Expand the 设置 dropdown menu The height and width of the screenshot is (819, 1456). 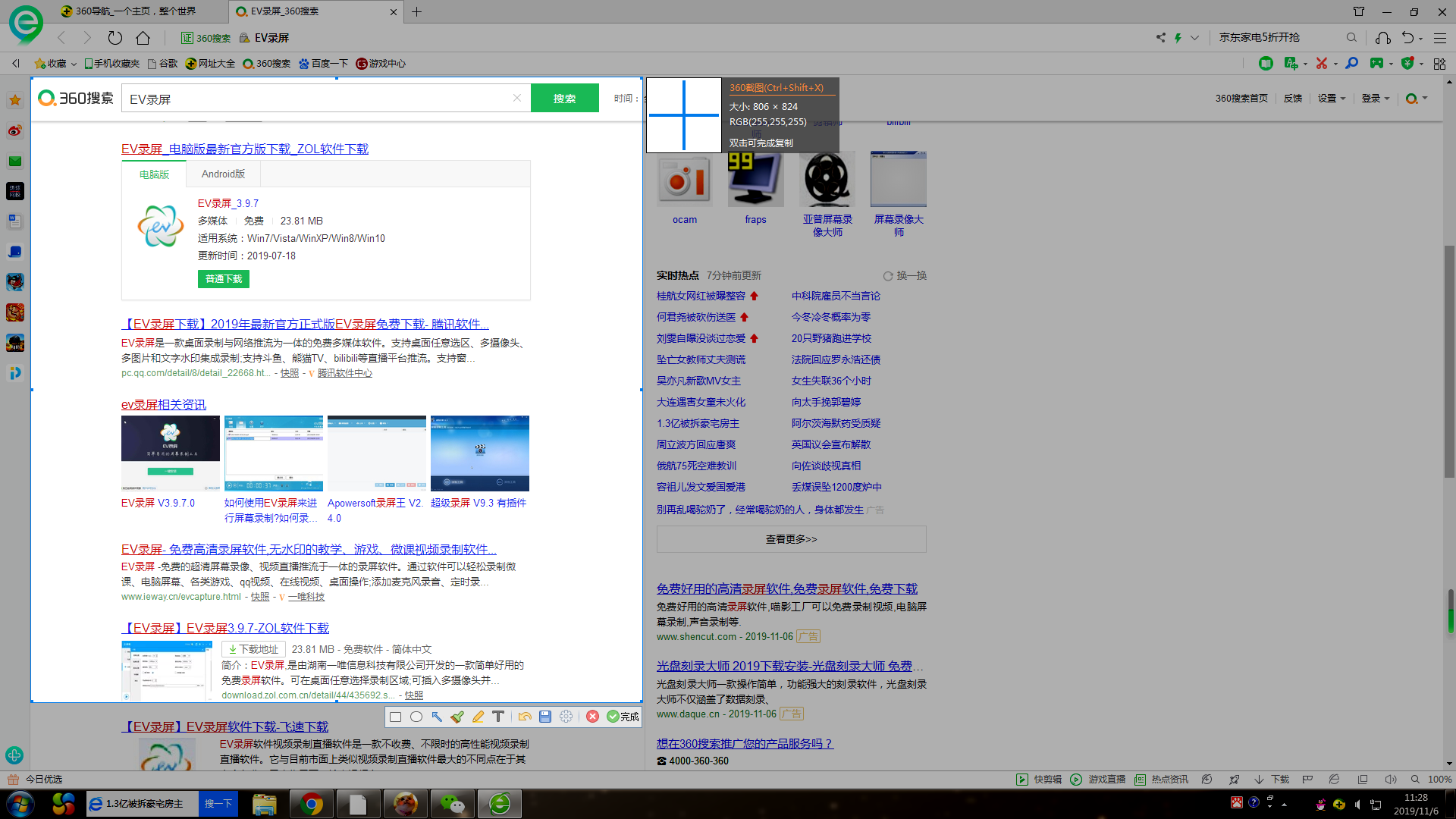[1331, 99]
